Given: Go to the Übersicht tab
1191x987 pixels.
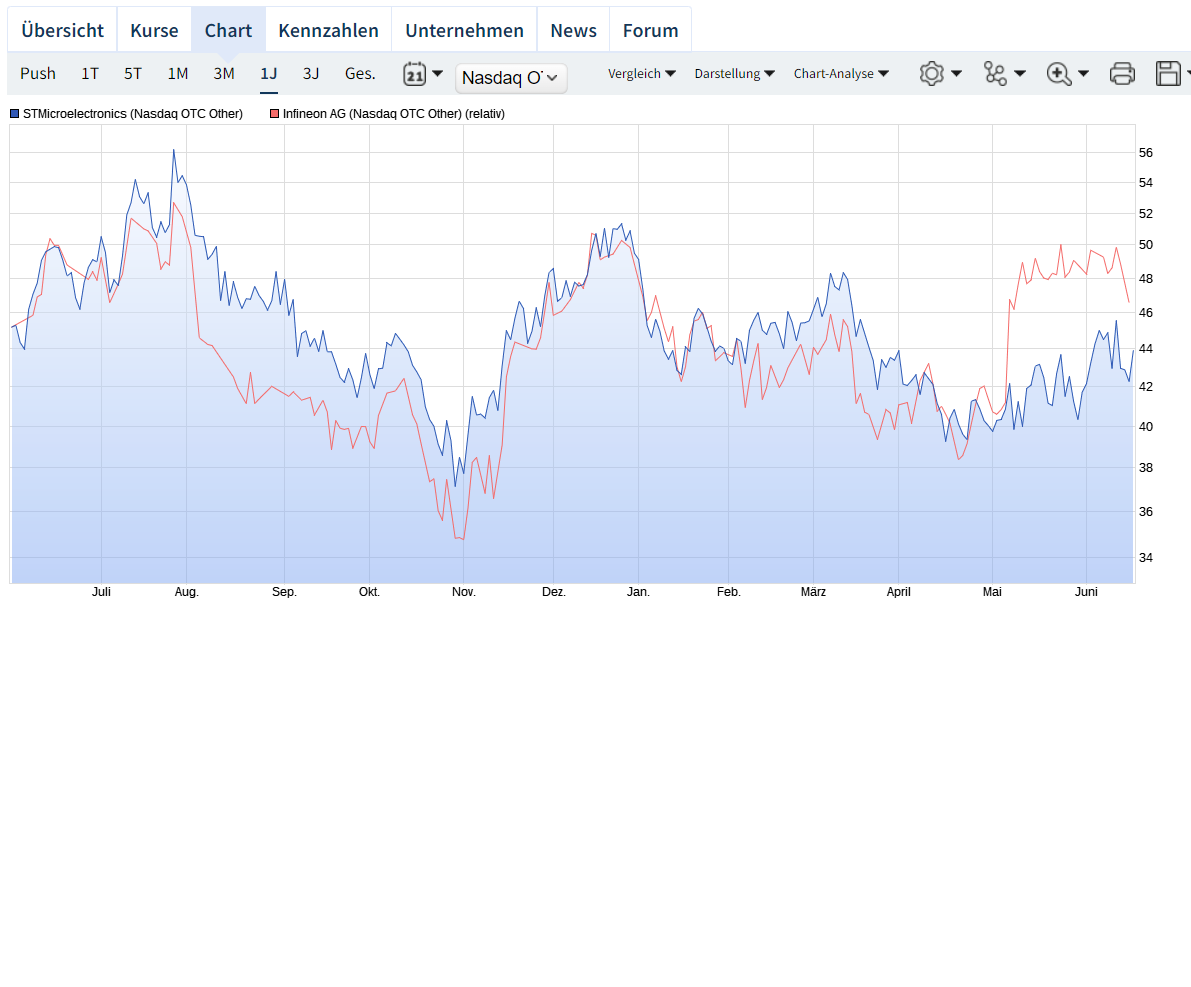Looking at the screenshot, I should coord(62,30).
